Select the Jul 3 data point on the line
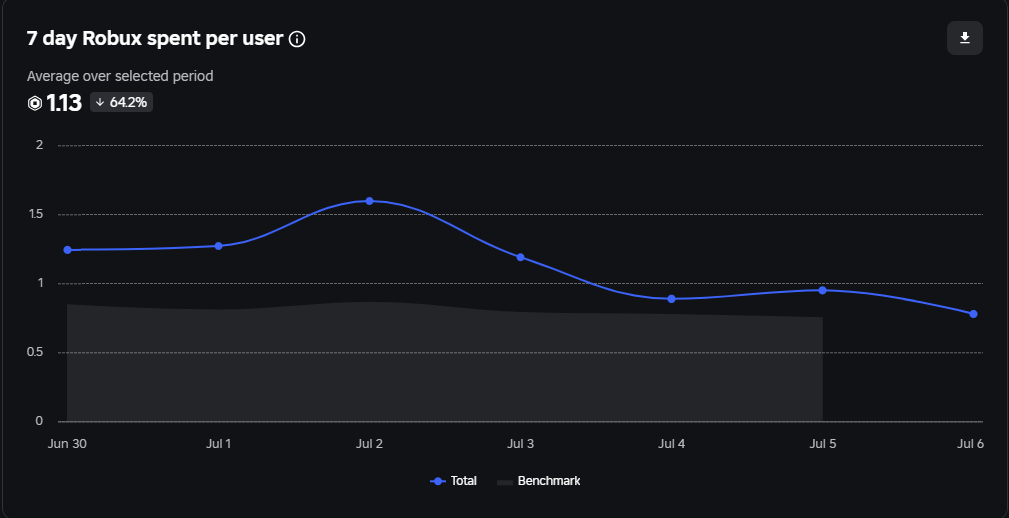Image resolution: width=1009 pixels, height=518 pixels. pyautogui.click(x=520, y=257)
